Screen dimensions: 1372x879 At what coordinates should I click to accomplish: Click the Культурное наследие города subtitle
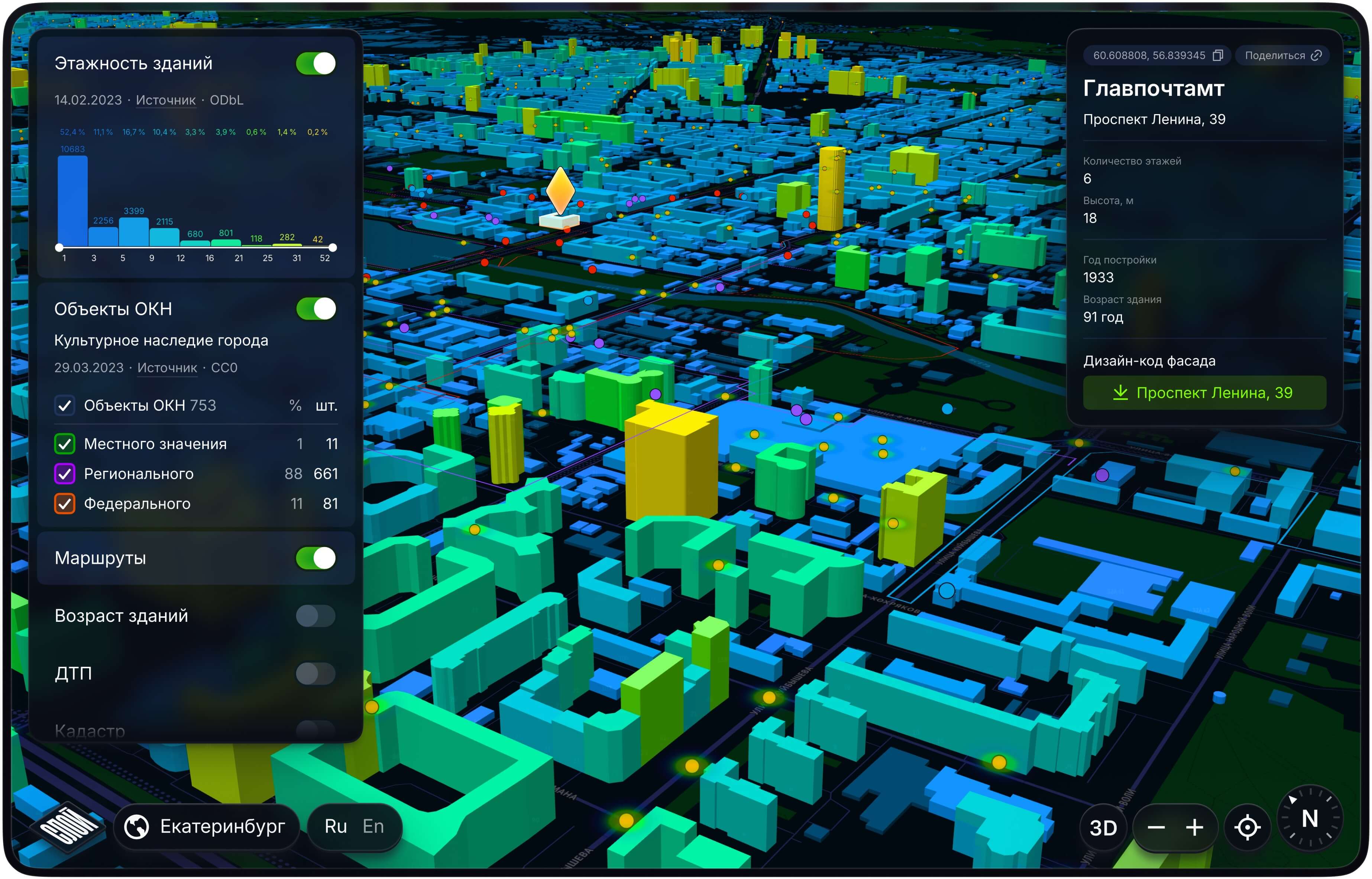(x=161, y=340)
